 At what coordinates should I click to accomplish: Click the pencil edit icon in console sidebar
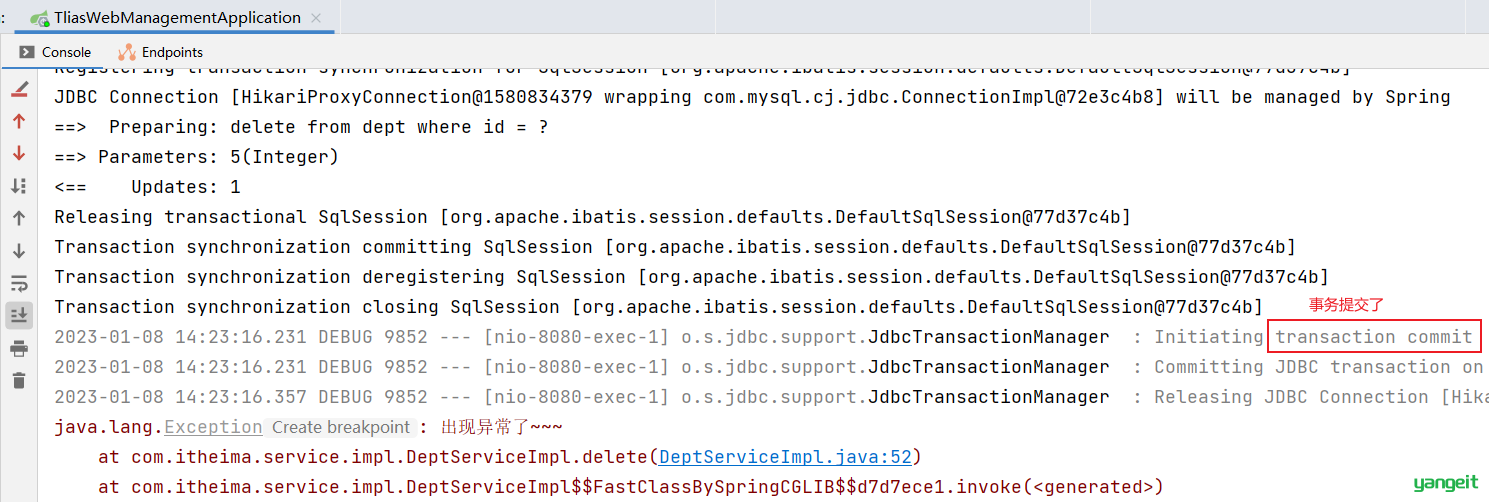click(19, 90)
